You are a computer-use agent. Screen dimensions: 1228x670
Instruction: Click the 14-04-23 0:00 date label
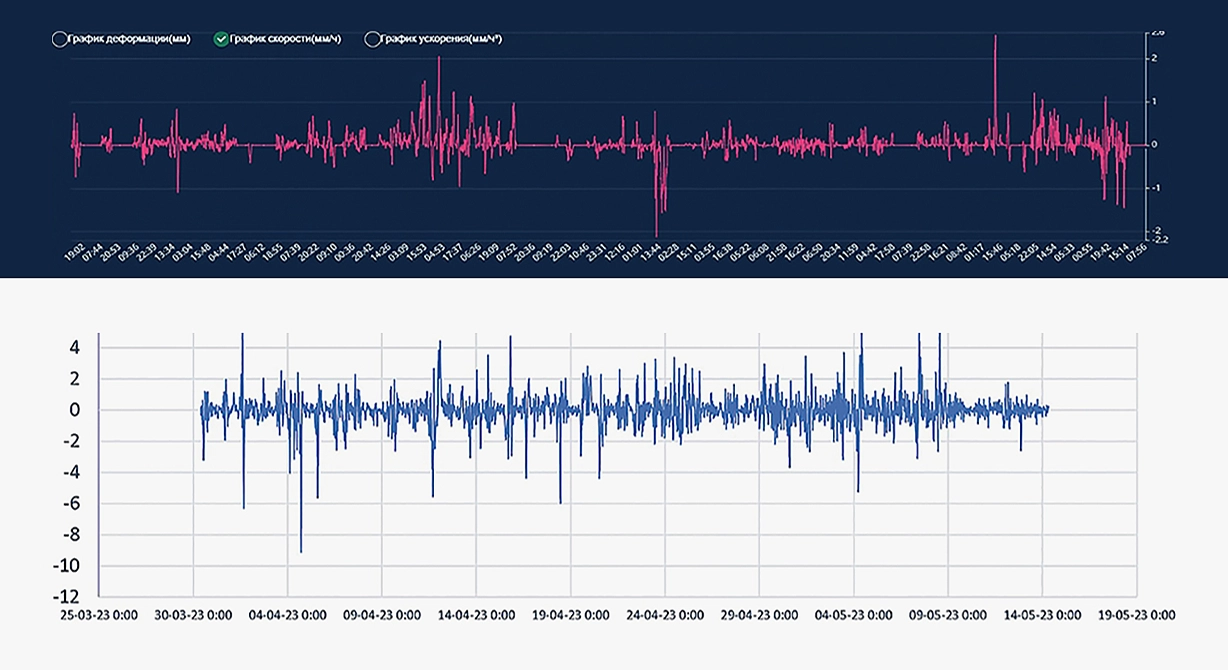click(475, 614)
